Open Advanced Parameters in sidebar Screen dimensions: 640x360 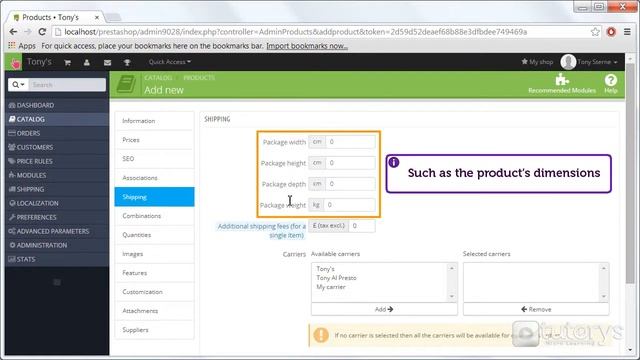click(x=57, y=231)
